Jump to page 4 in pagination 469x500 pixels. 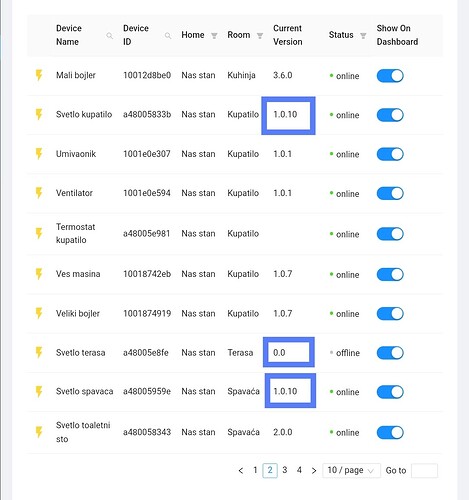tap(299, 470)
